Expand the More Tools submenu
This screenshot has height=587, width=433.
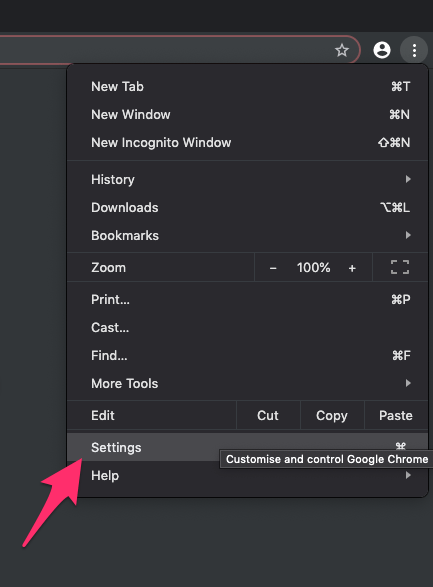pos(247,383)
